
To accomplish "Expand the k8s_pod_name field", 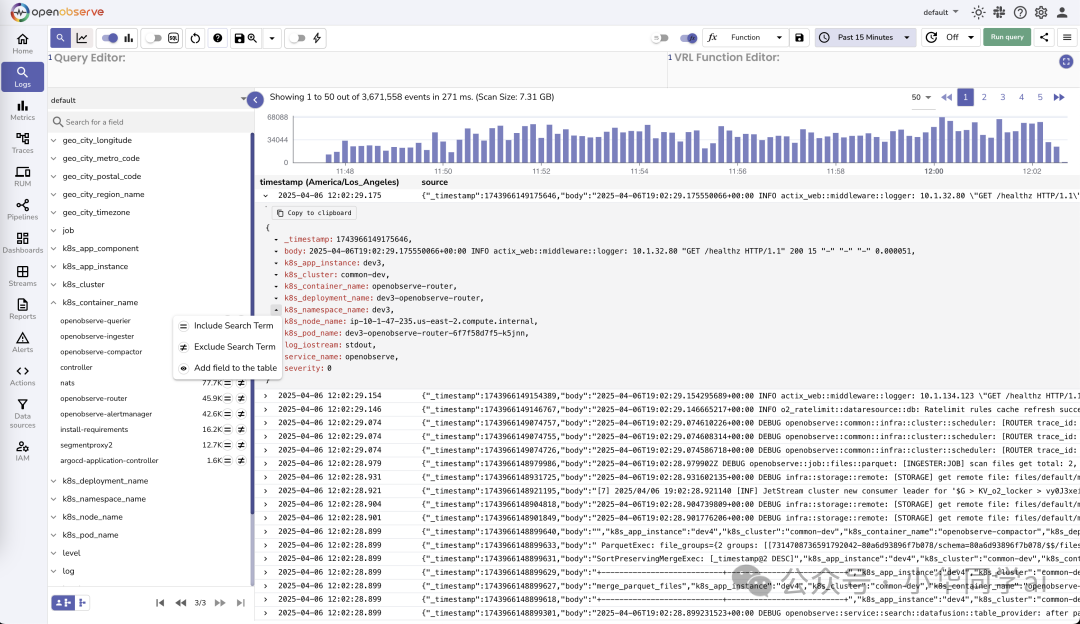I will (54, 534).
